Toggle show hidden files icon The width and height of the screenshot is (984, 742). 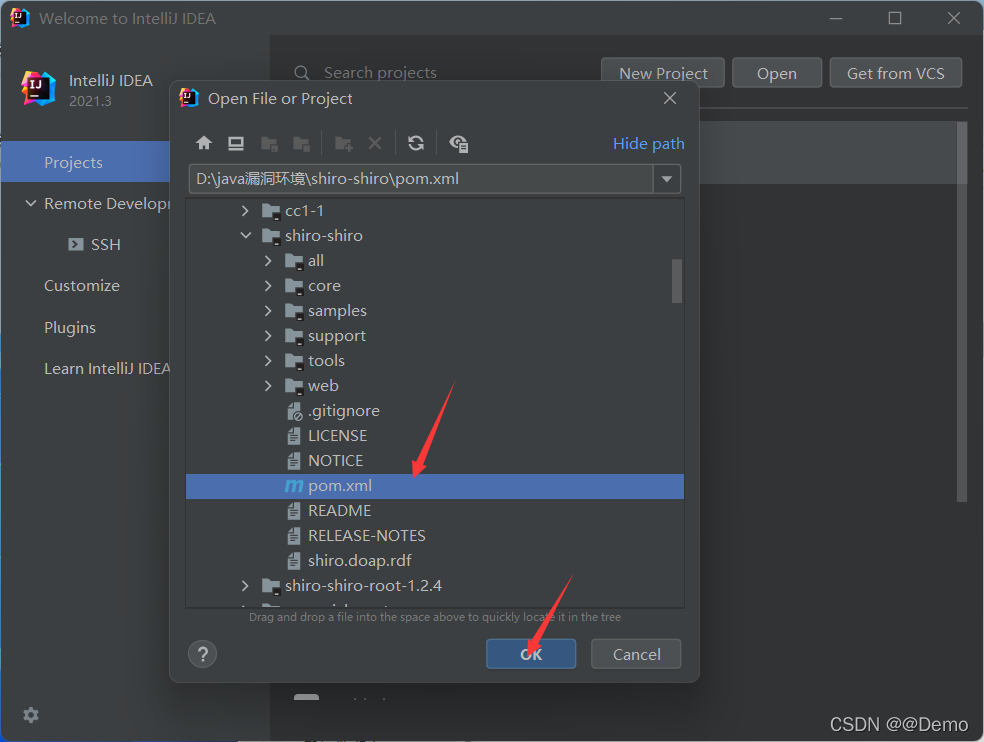[459, 144]
